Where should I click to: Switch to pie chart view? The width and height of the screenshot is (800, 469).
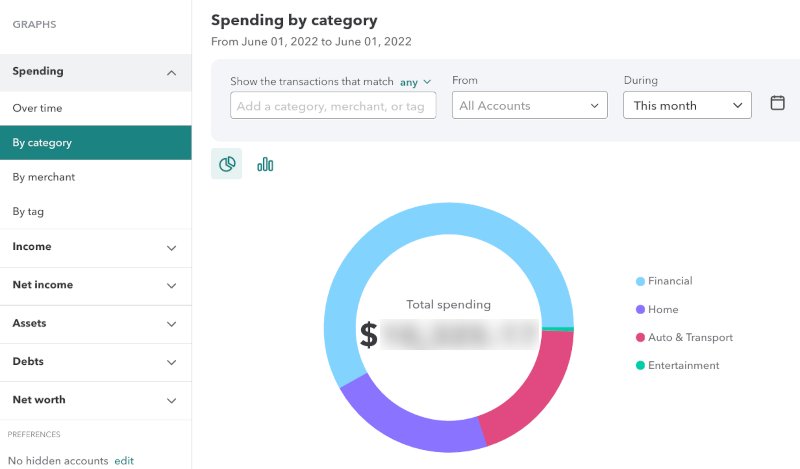pos(226,164)
